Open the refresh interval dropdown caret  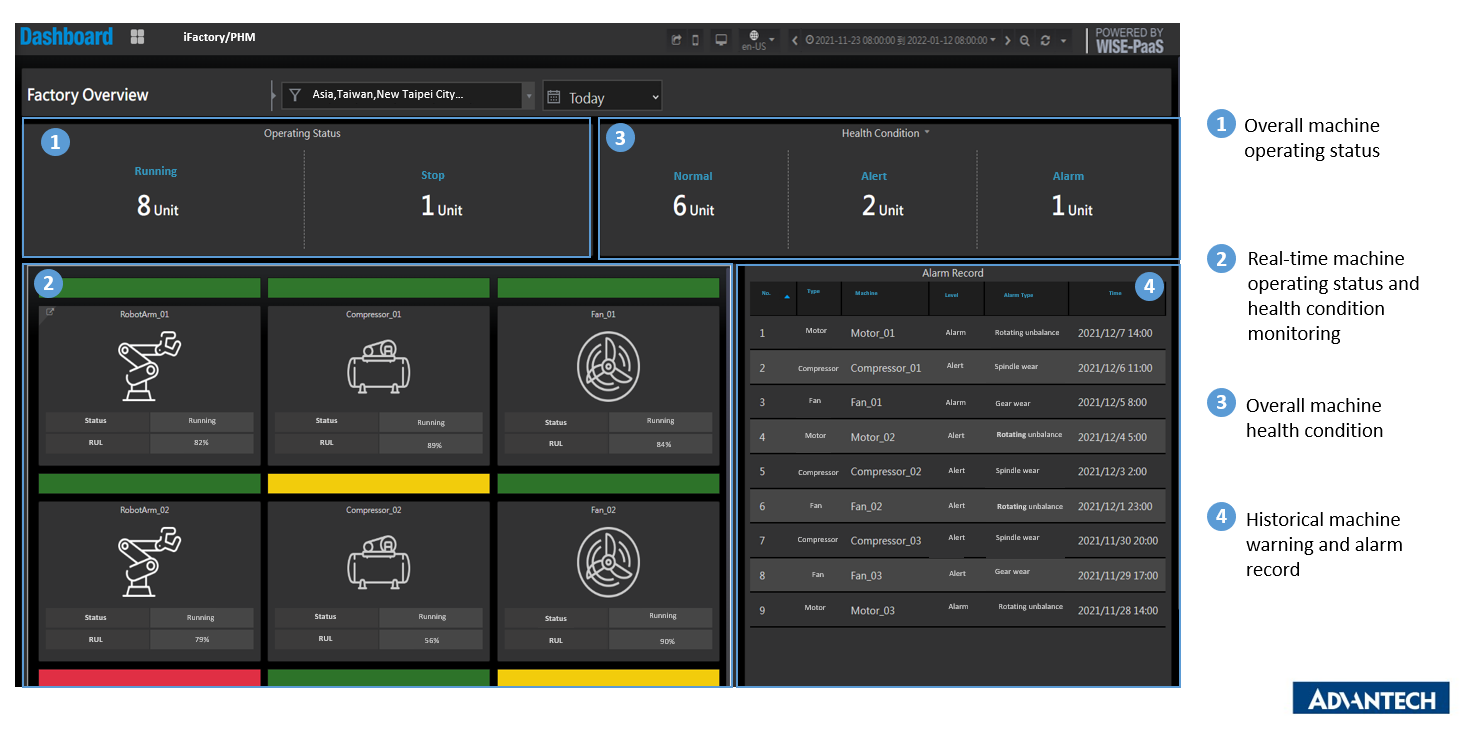click(1061, 40)
